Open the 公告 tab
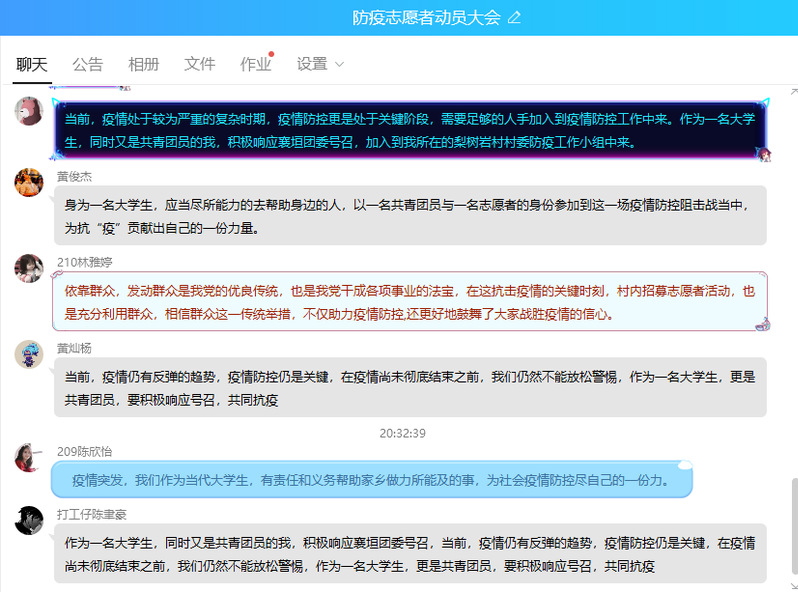This screenshot has height=592, width=798. [x=88, y=64]
